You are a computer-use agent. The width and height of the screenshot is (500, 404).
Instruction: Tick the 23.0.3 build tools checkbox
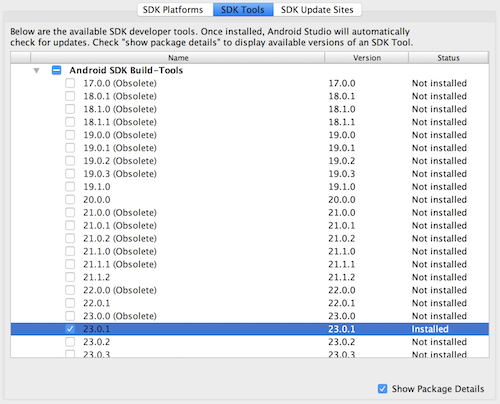[x=70, y=354]
